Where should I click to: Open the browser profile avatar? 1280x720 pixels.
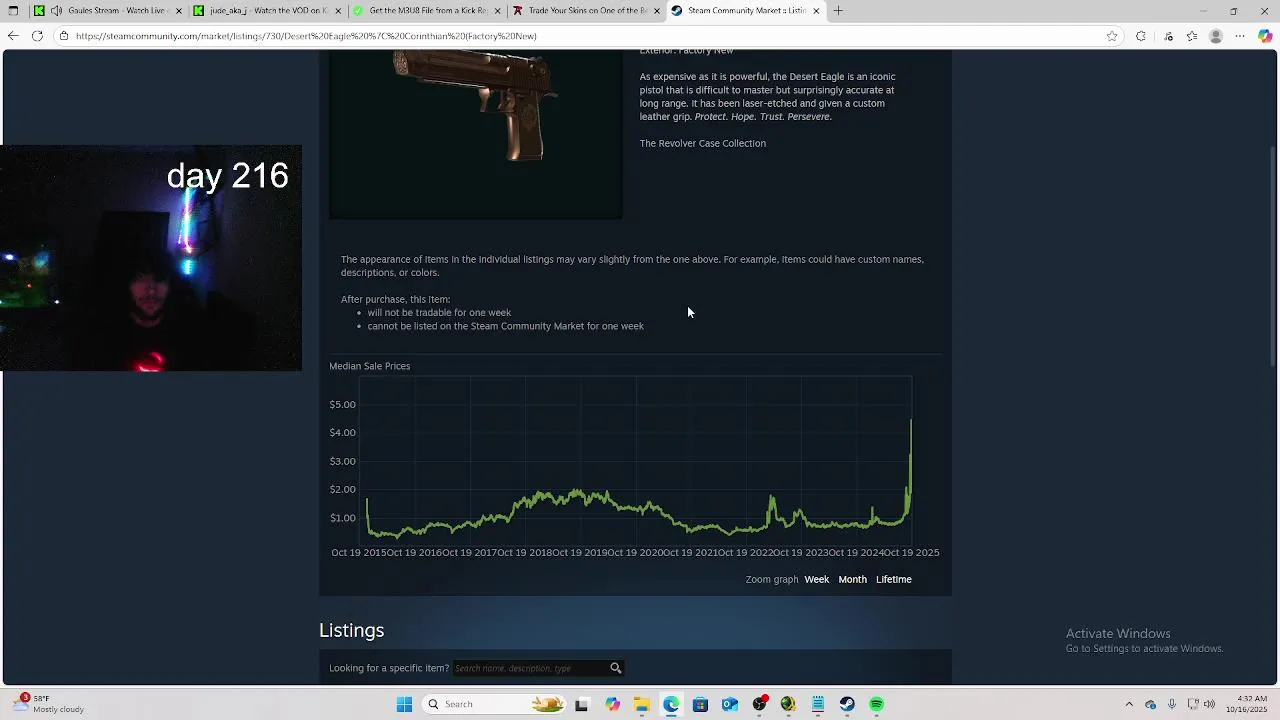(1216, 36)
